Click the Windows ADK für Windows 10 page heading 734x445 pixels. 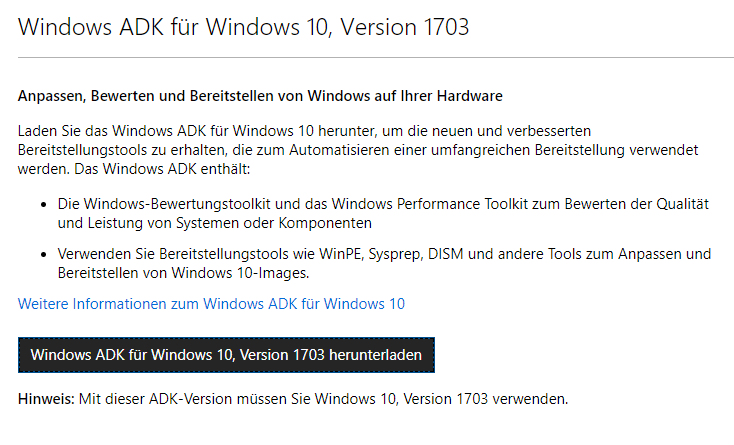coord(243,27)
